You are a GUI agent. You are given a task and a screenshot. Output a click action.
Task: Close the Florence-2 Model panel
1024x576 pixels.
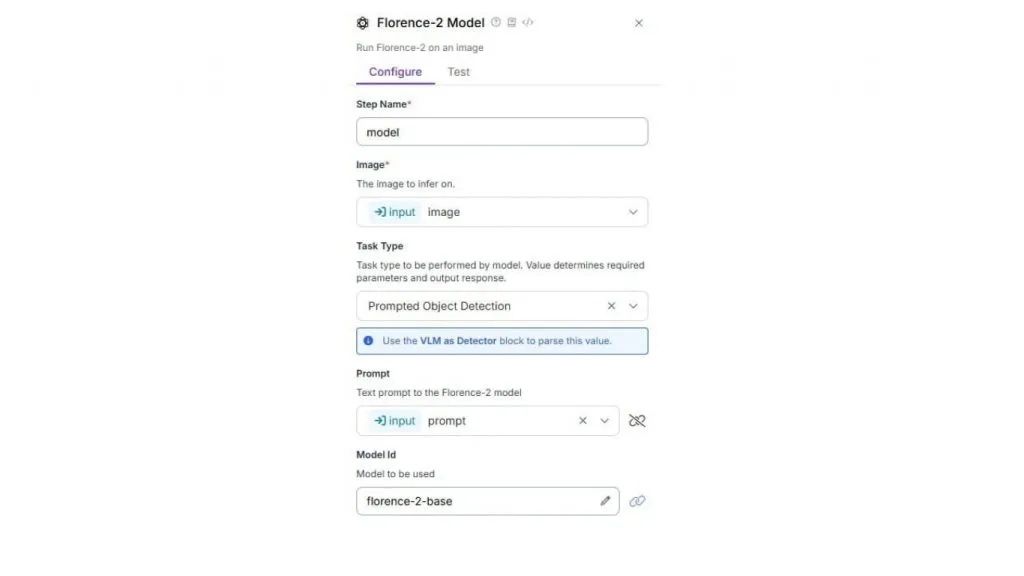point(639,23)
